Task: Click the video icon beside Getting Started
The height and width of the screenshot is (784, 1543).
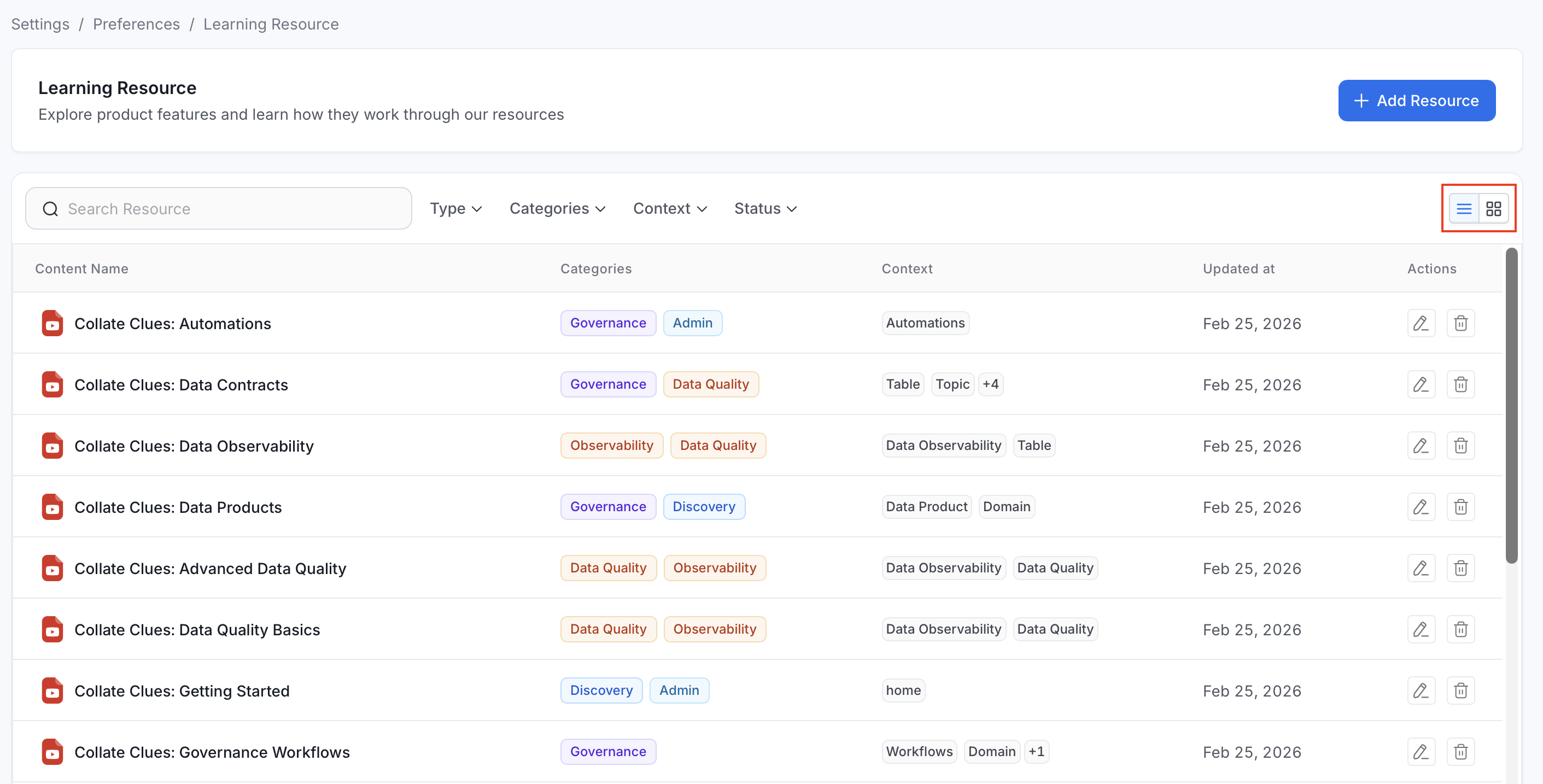Action: 52,691
